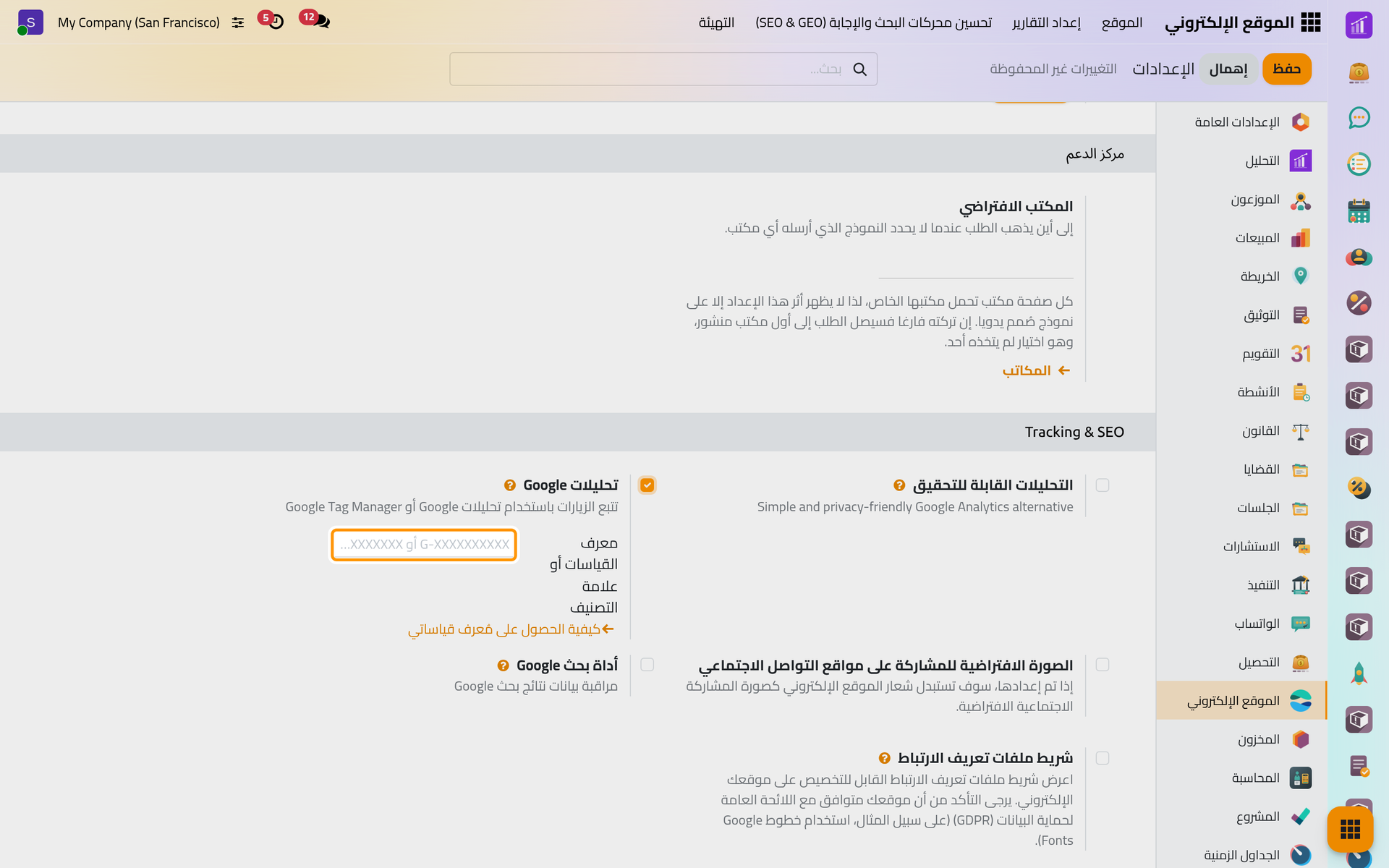
Task: Open the الموقع menu
Action: 1122,22
